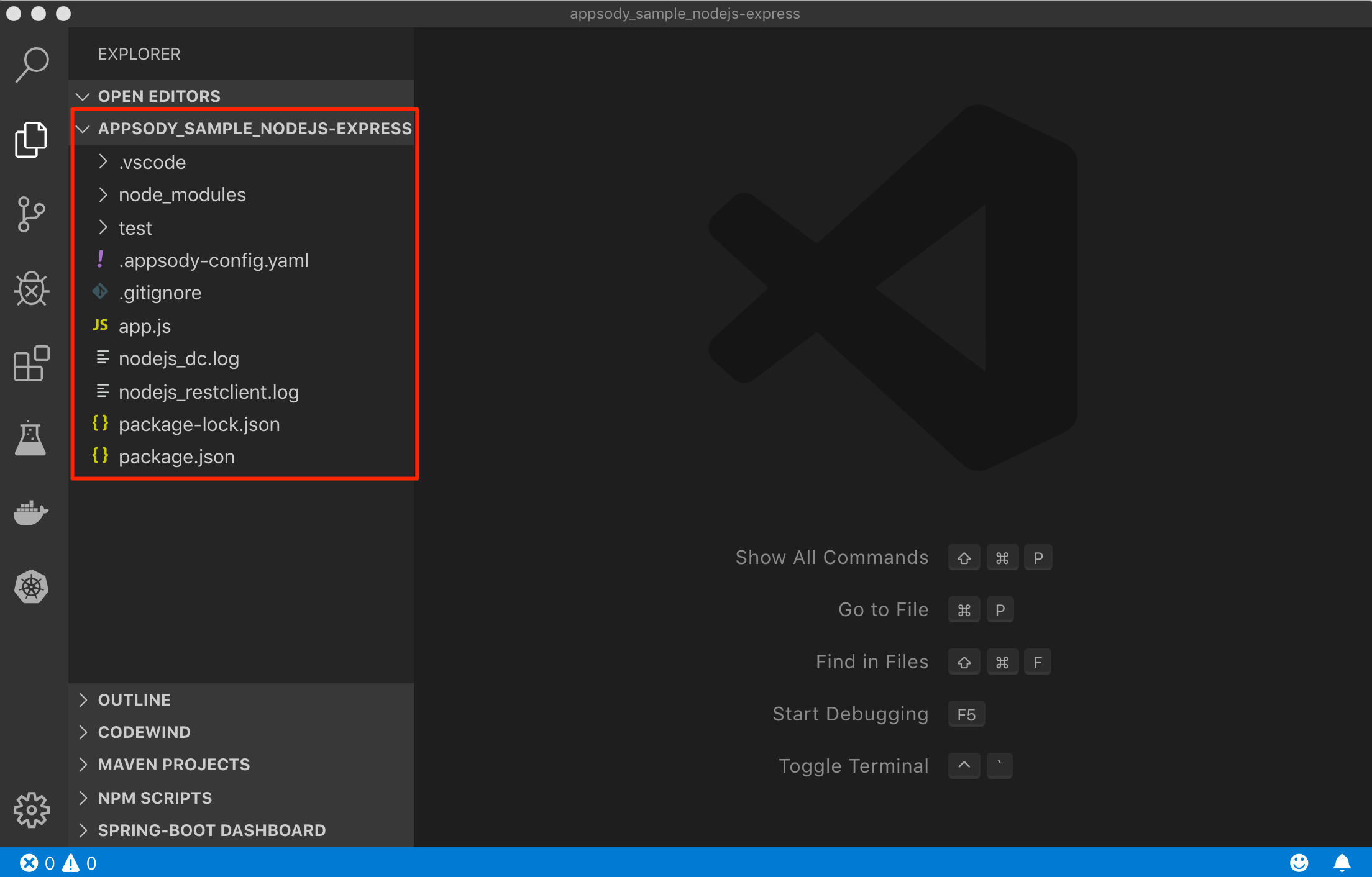Close the window with the first title-bar button
The height and width of the screenshot is (877, 1372).
tap(14, 13)
